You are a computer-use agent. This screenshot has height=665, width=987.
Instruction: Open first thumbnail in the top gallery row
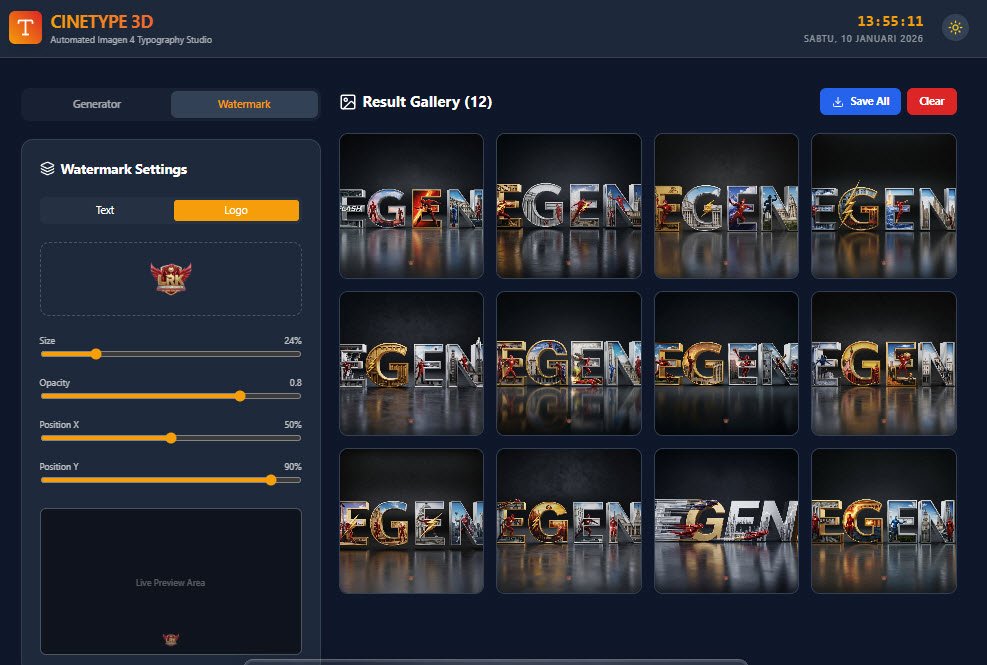(x=412, y=206)
